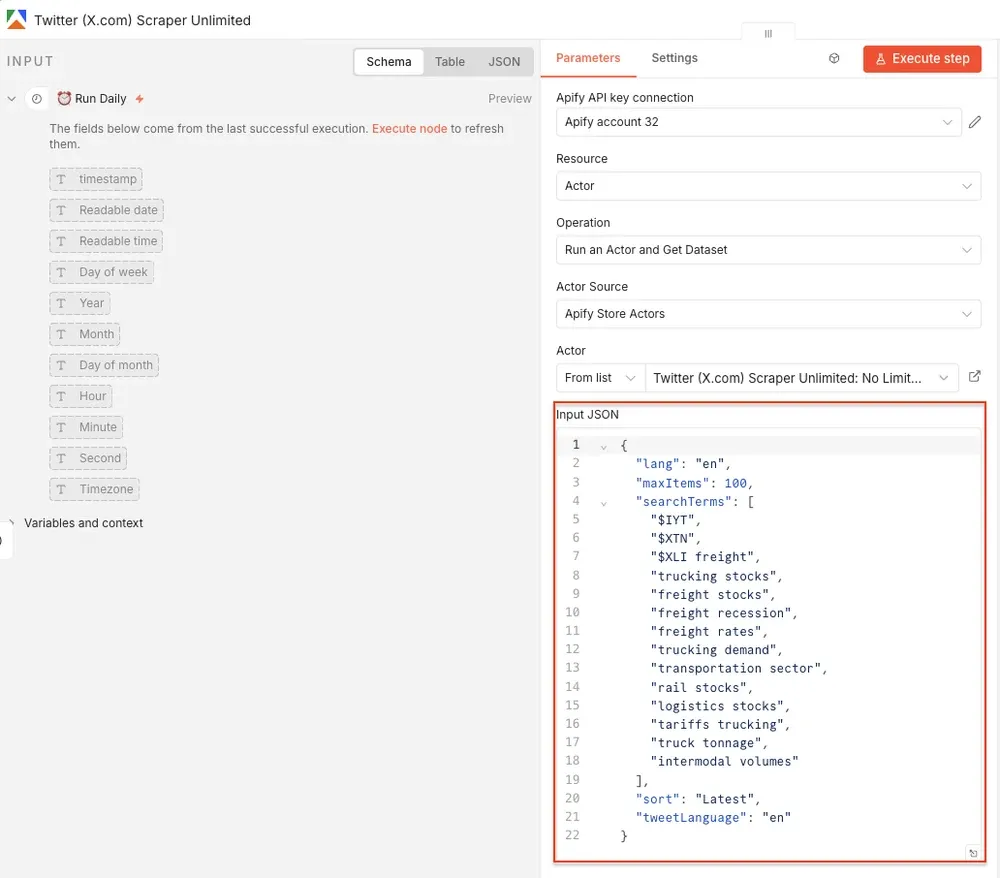Click the Second field pill

[x=88, y=458]
